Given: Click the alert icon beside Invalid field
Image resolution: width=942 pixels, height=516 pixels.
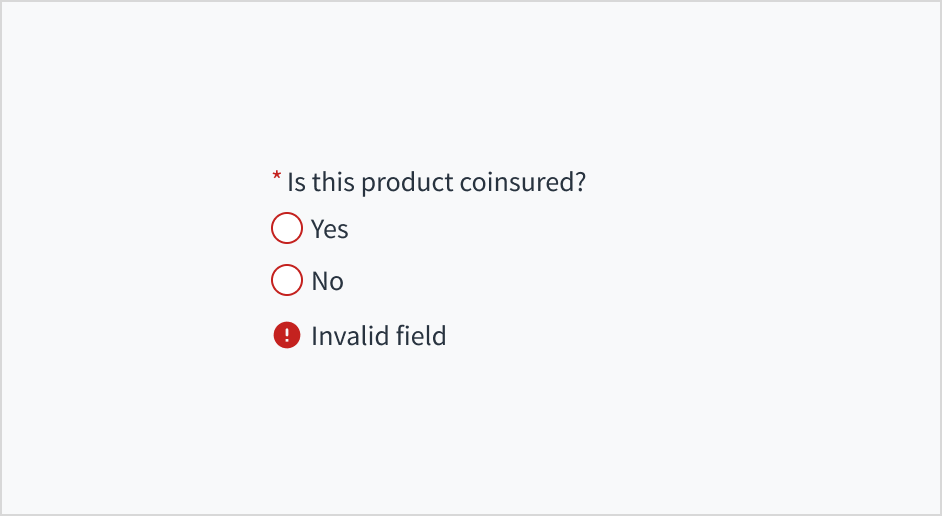Looking at the screenshot, I should (287, 336).
